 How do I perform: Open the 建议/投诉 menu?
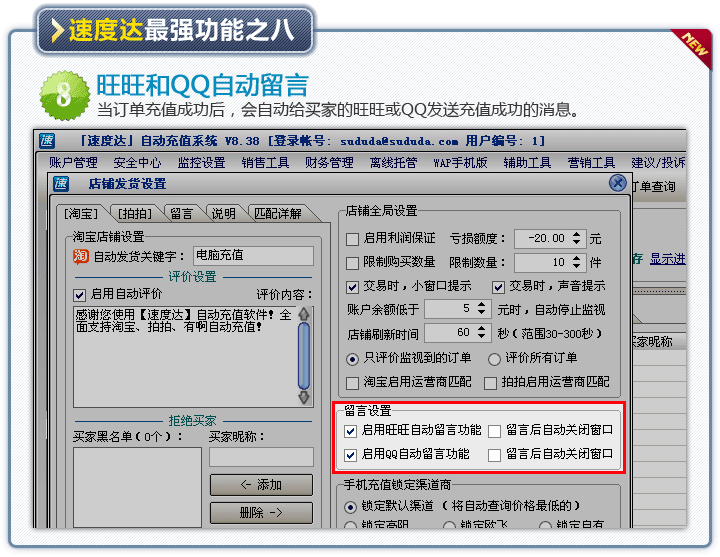(658, 163)
